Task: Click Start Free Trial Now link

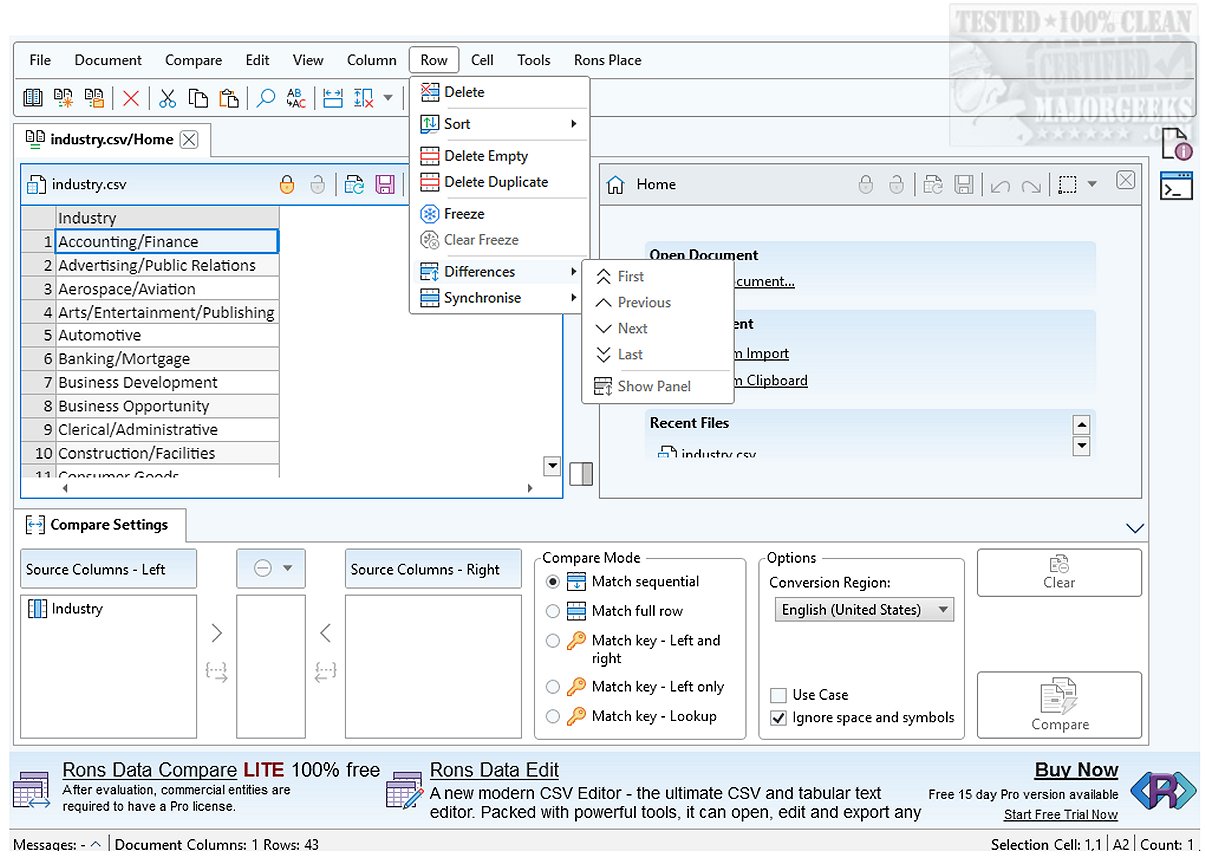Action: (1061, 815)
